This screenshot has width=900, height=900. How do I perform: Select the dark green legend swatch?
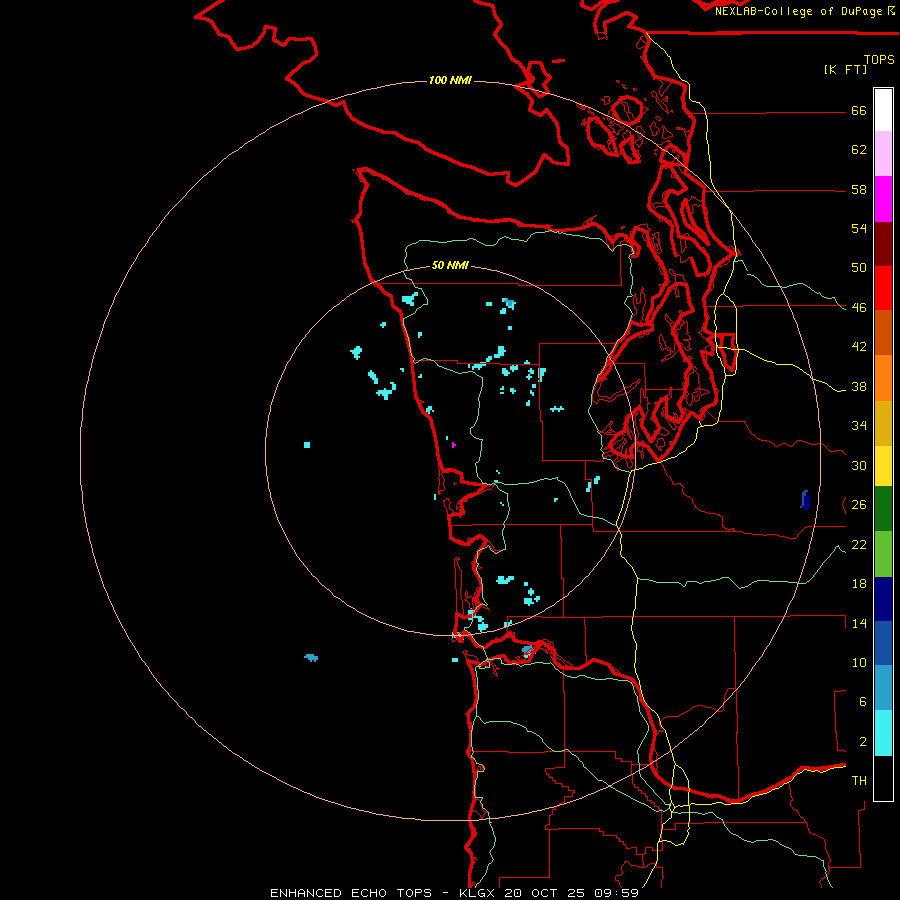pyautogui.click(x=883, y=509)
